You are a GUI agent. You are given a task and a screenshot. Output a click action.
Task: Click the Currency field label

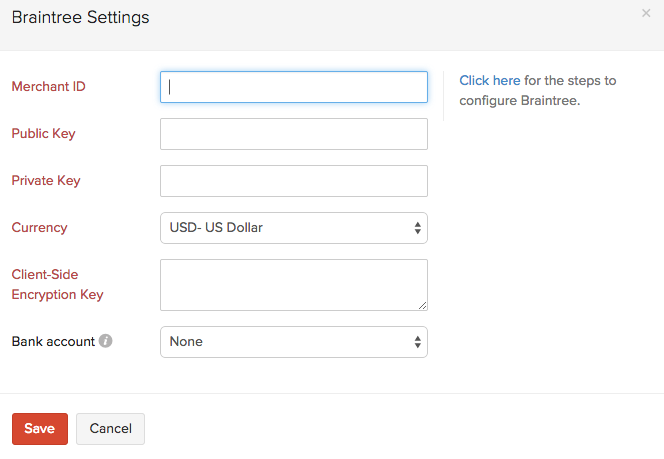pos(39,228)
